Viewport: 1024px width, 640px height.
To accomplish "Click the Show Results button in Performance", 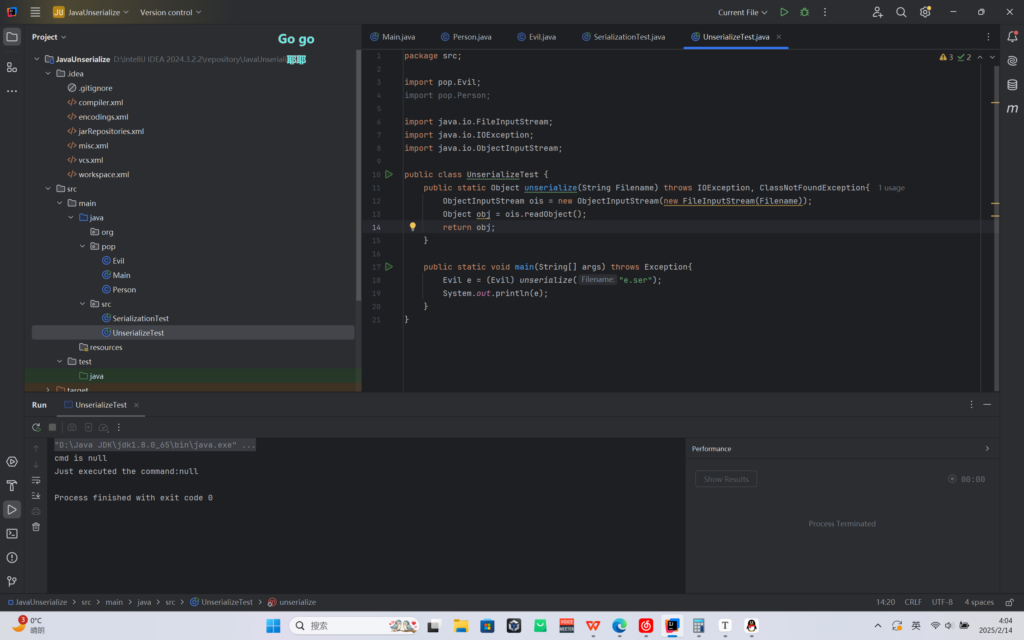I will (726, 479).
